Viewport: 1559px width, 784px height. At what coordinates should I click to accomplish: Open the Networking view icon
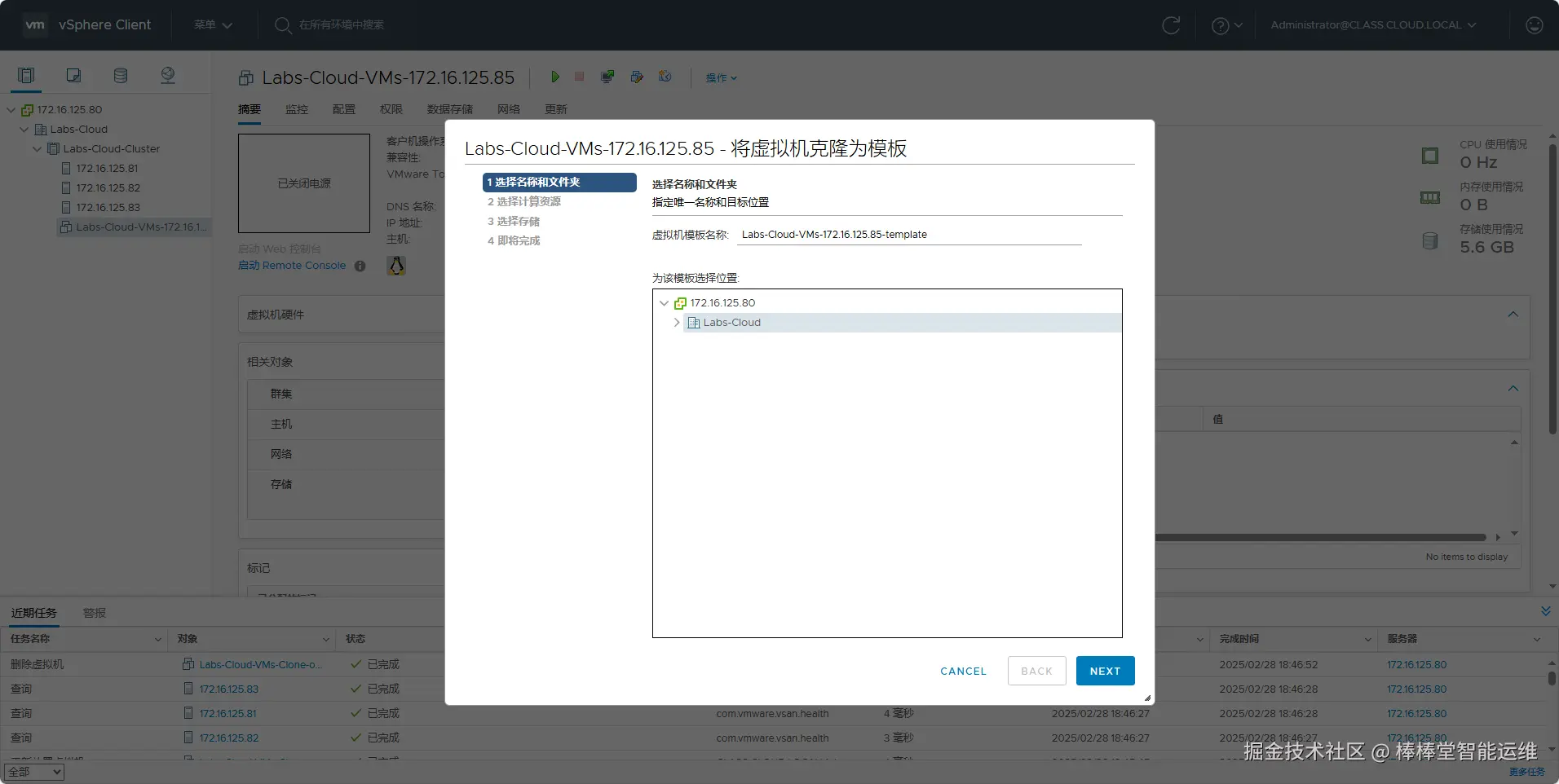click(x=168, y=75)
